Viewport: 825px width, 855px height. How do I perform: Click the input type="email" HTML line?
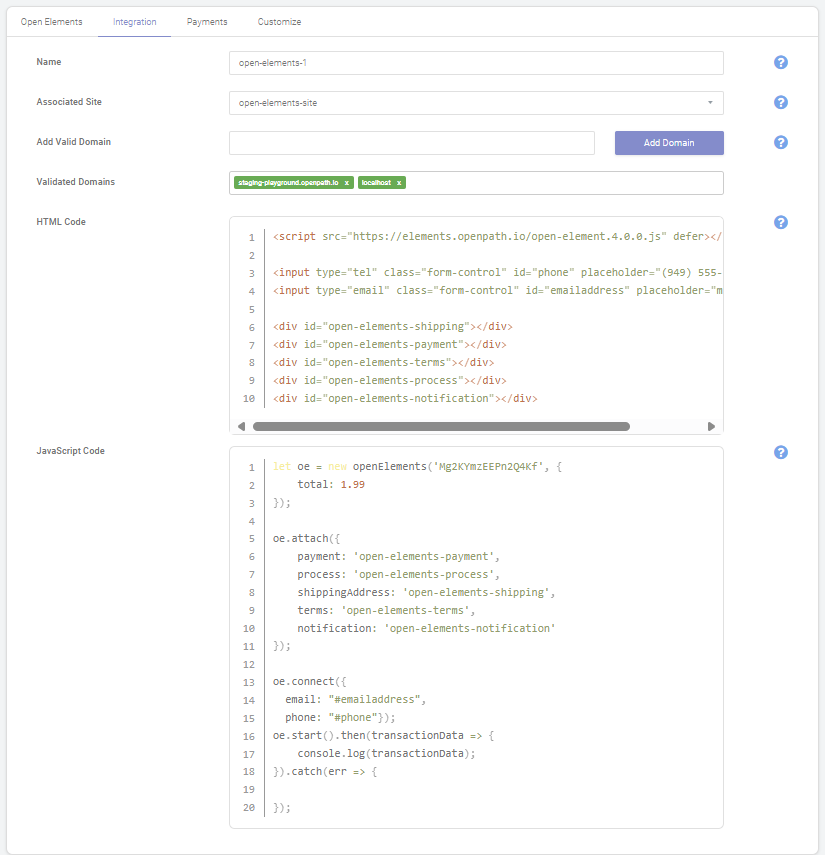click(497, 291)
